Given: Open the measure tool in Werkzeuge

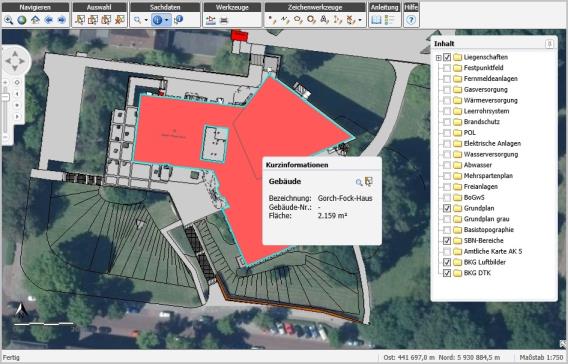Looking at the screenshot, I should click(x=210, y=20).
